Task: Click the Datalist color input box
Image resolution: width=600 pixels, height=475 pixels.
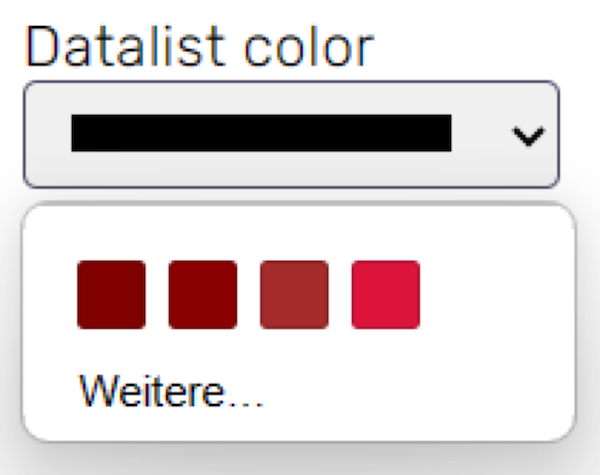Action: (292, 134)
